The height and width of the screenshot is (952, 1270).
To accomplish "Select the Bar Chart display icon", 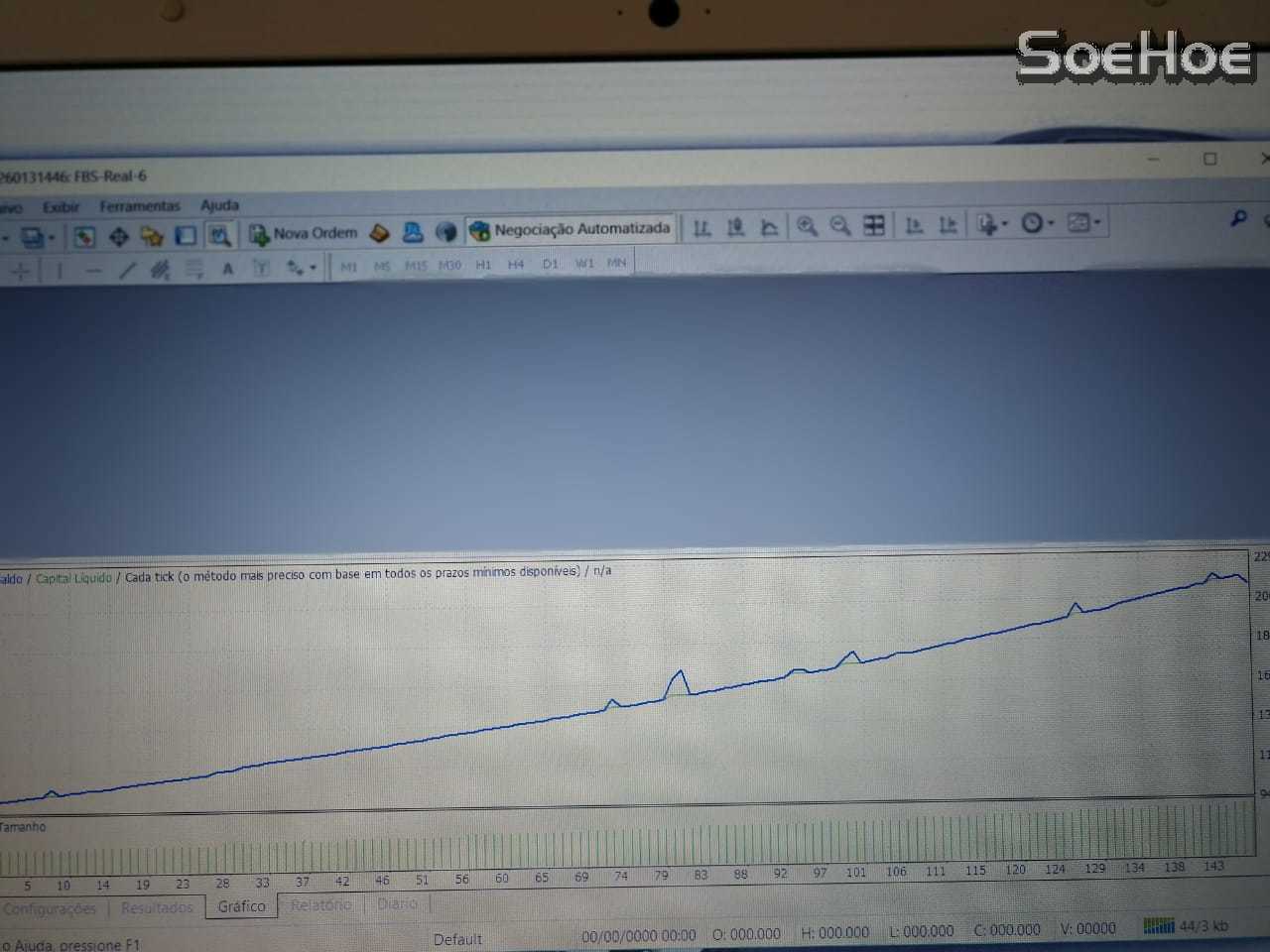I will pos(701,227).
